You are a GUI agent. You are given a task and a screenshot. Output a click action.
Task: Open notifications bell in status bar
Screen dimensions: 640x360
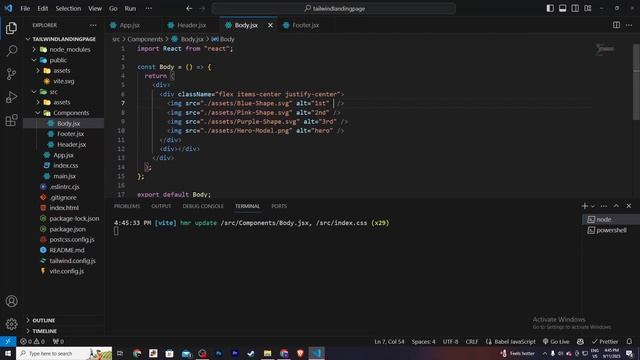[629, 341]
